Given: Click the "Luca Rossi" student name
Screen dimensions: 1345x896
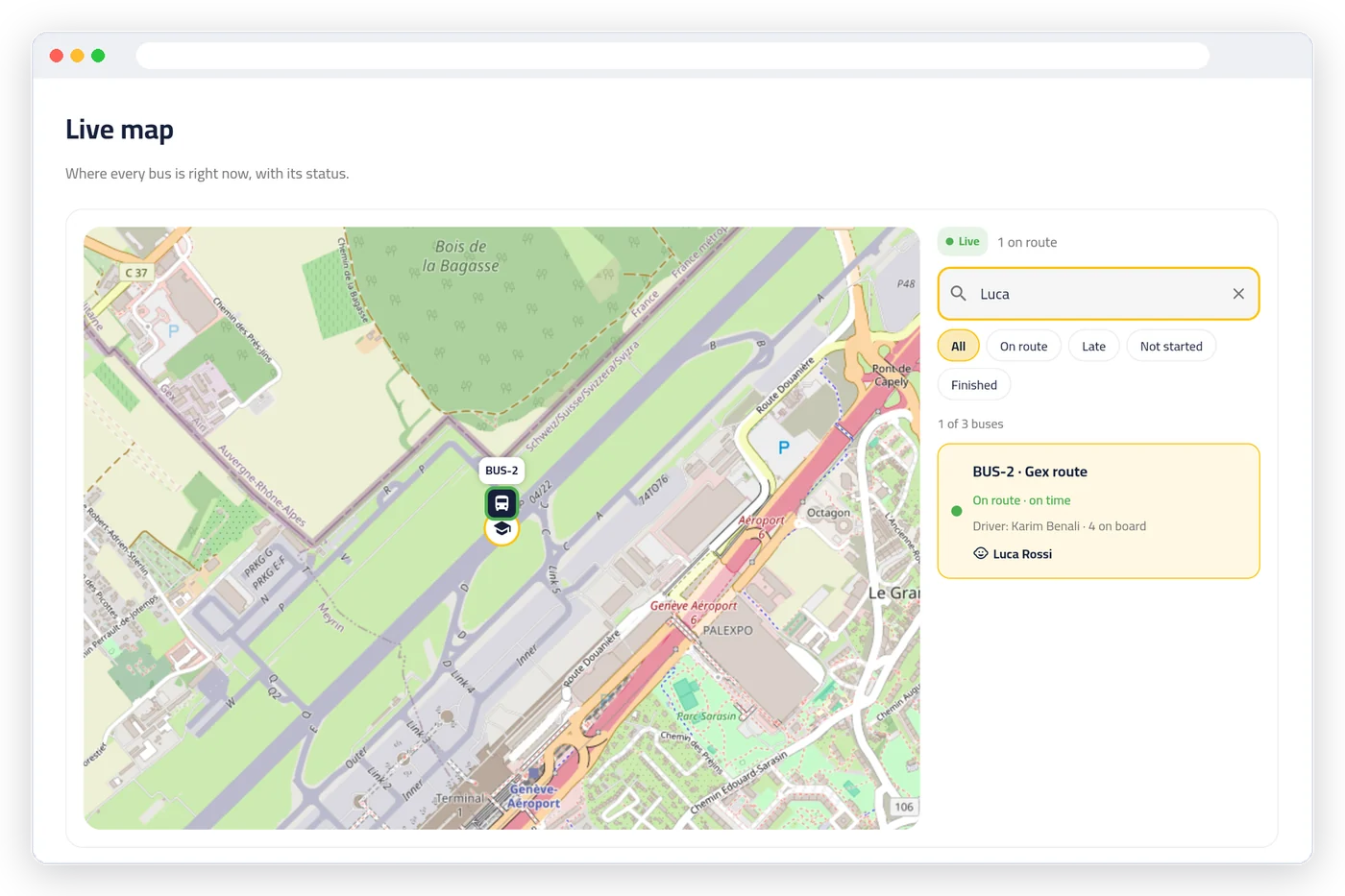Looking at the screenshot, I should coord(1022,554).
